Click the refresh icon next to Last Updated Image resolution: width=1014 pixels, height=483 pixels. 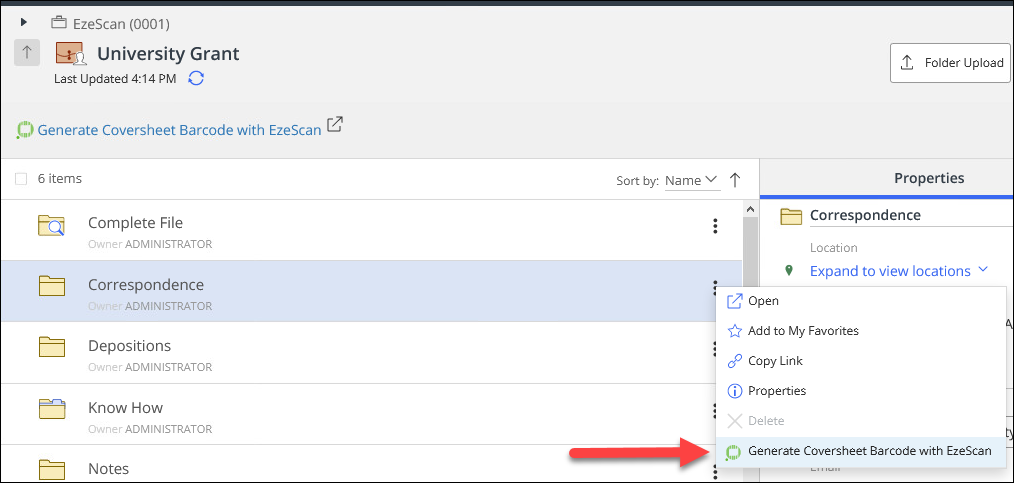197,78
